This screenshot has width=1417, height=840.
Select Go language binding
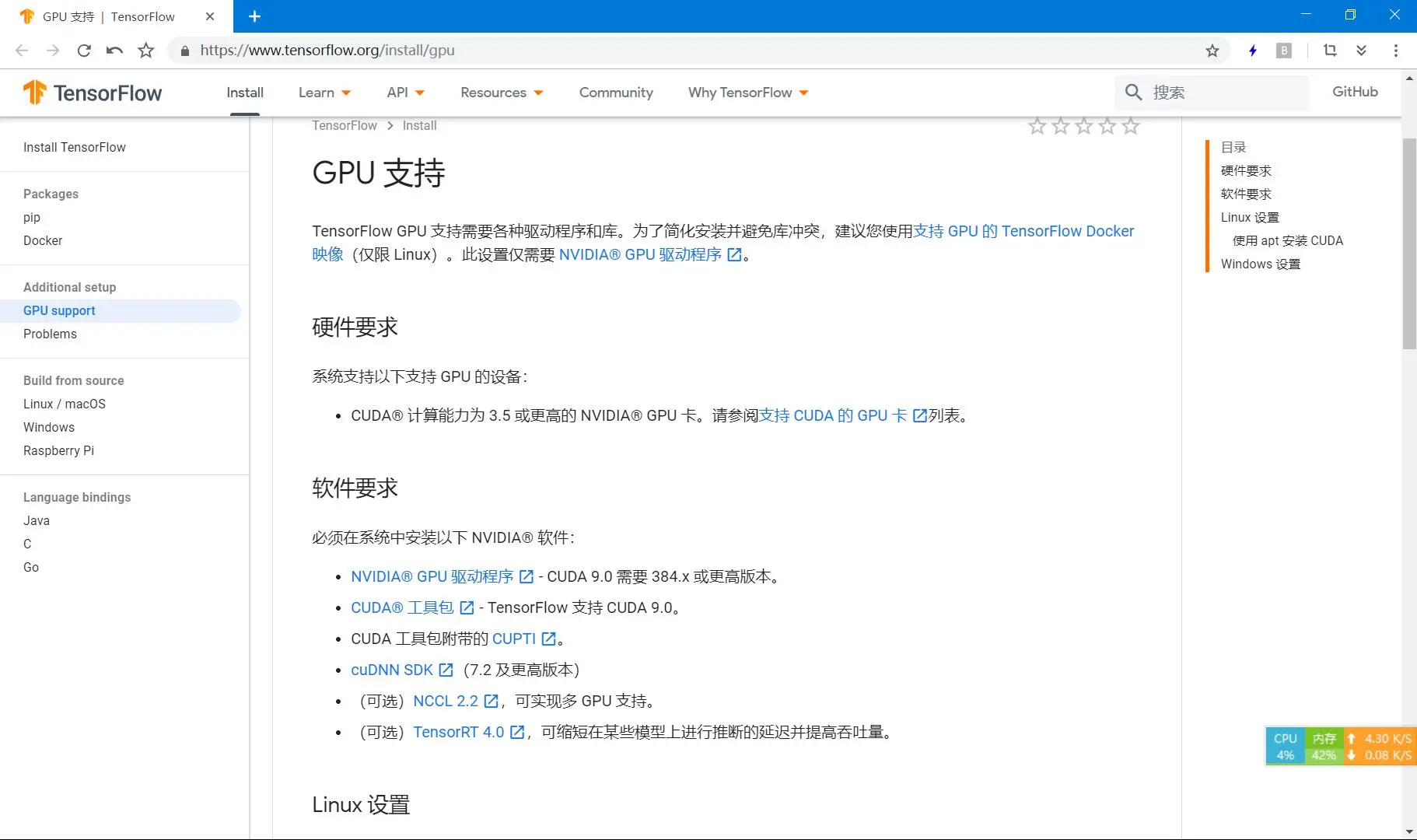(31, 568)
